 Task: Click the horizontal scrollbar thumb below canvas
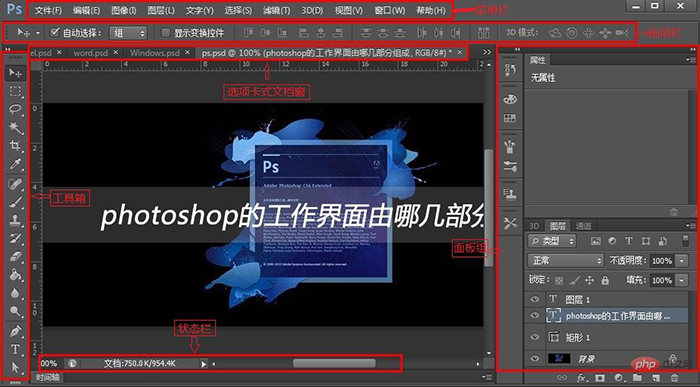coord(334,363)
